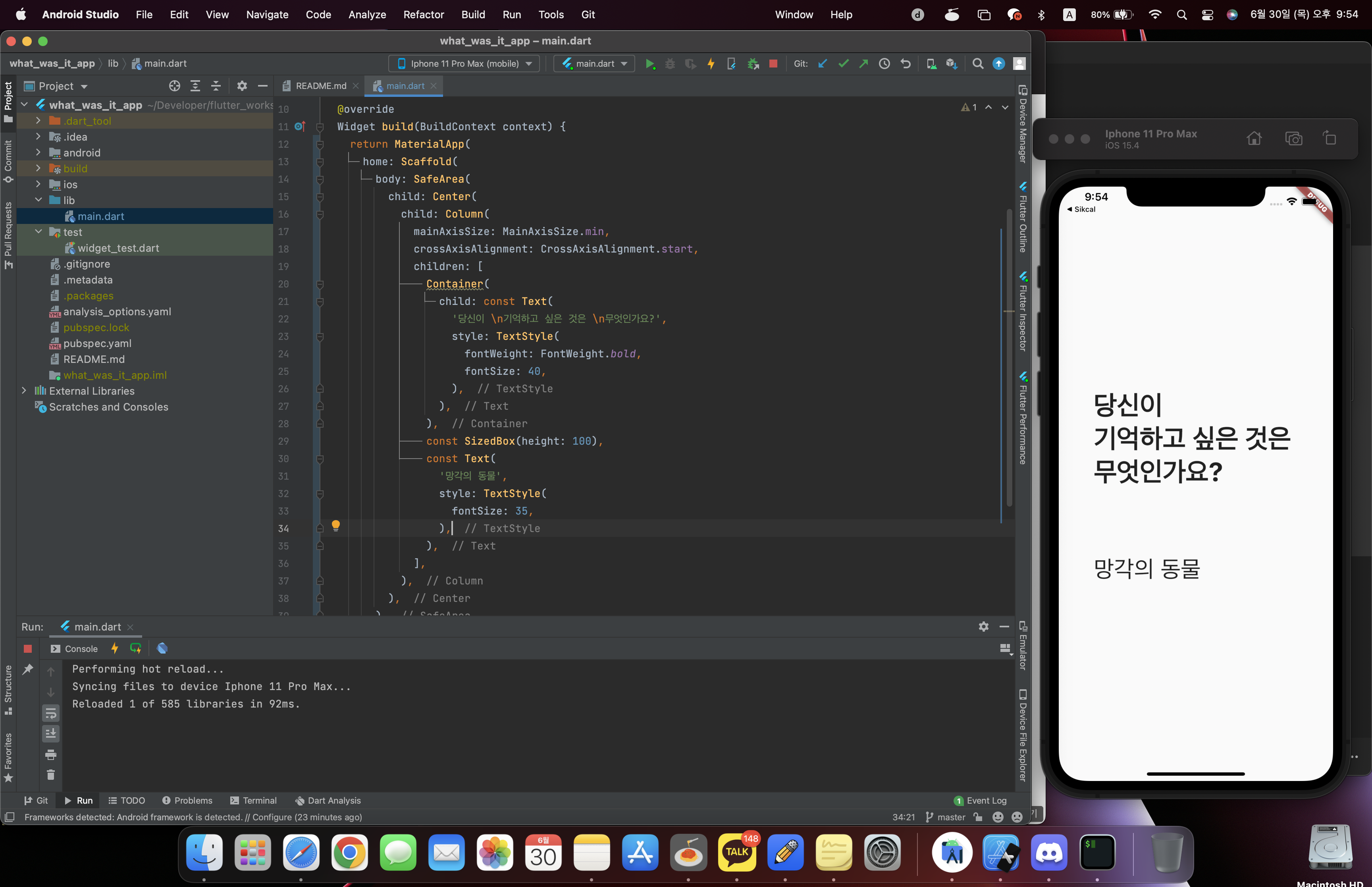This screenshot has height=887, width=1372.
Task: Open Device Manager from the toolbar
Action: tap(931, 64)
